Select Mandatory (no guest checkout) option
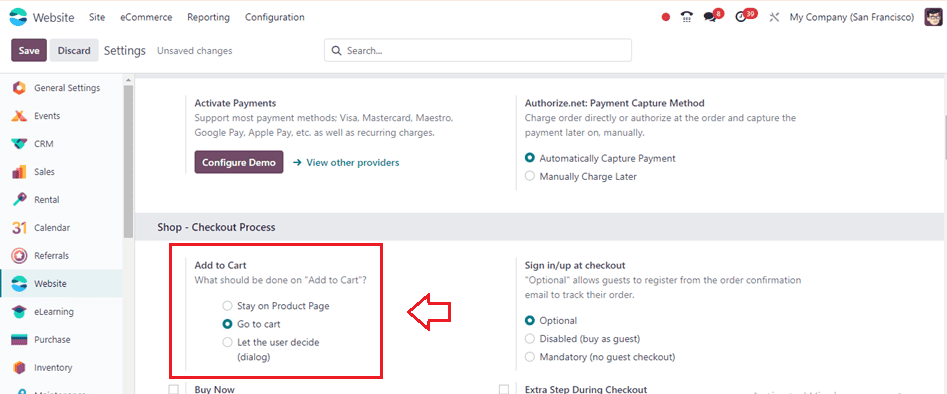Image resolution: width=947 pixels, height=394 pixels. click(530, 357)
